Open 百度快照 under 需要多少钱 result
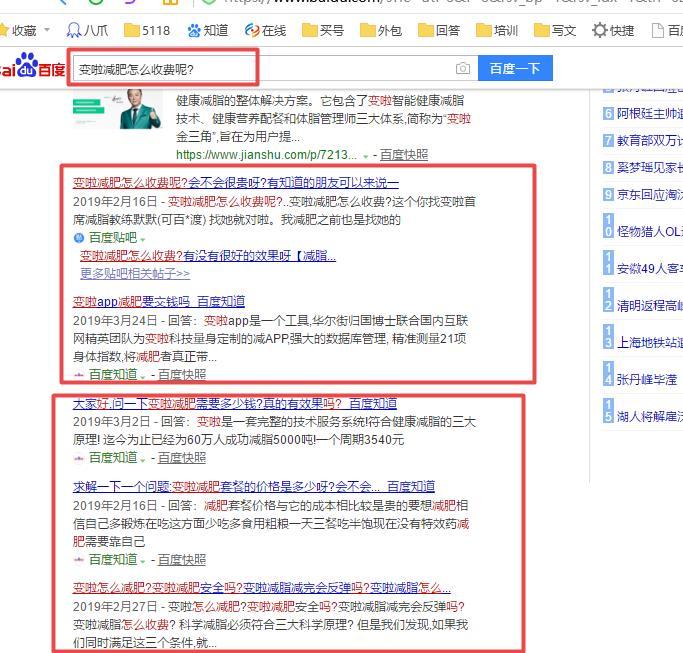 point(182,457)
